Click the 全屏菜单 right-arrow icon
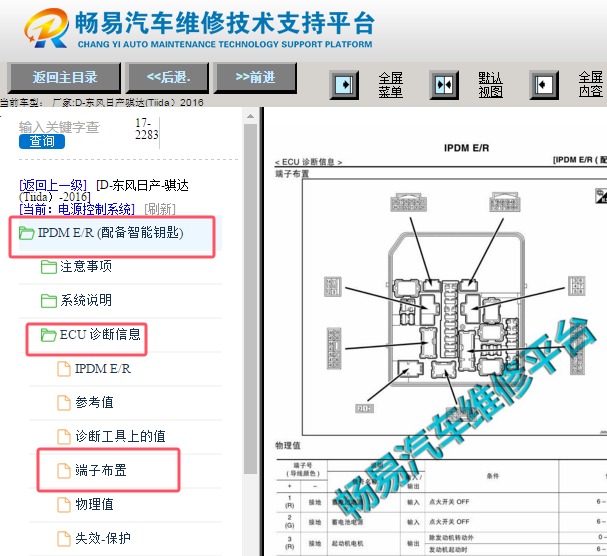Screen dimensions: 607x556 344,85
